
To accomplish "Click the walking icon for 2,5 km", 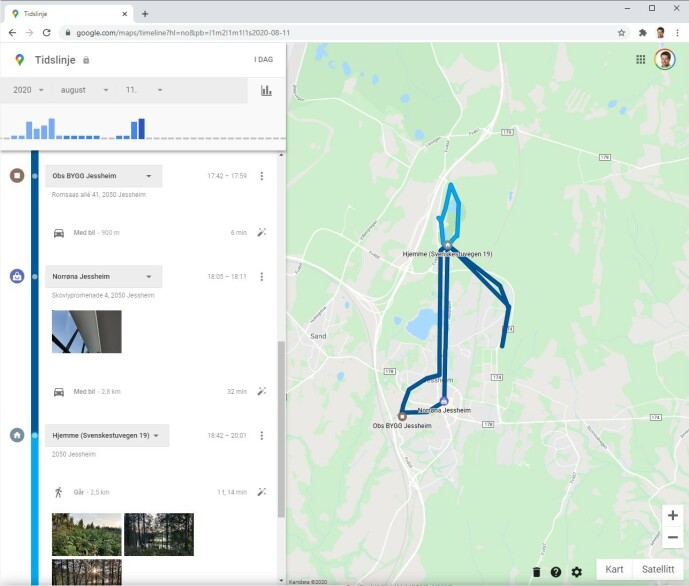I will [x=58, y=492].
